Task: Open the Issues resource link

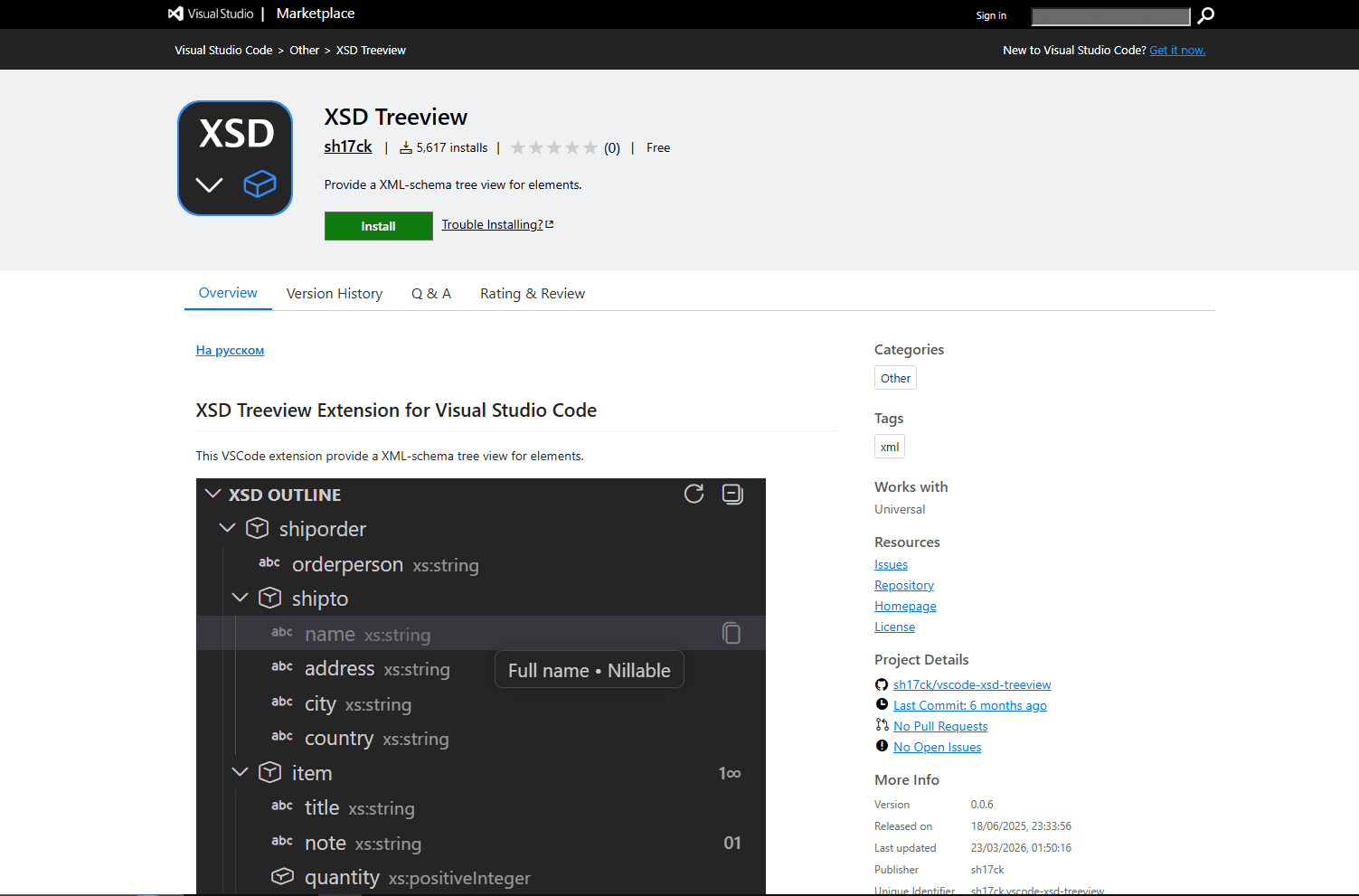Action: [x=891, y=564]
